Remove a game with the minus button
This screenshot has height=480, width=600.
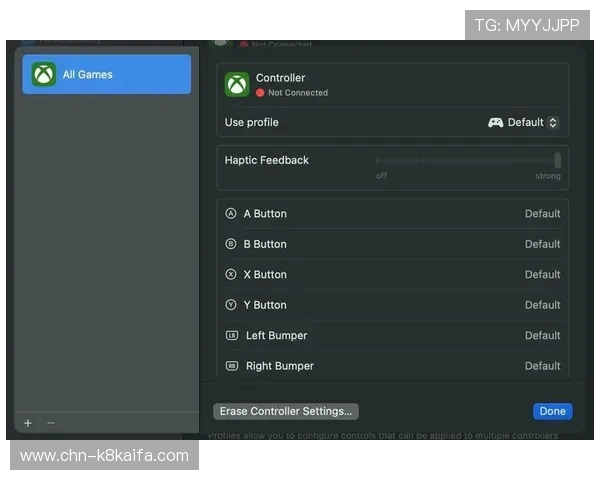(x=51, y=423)
